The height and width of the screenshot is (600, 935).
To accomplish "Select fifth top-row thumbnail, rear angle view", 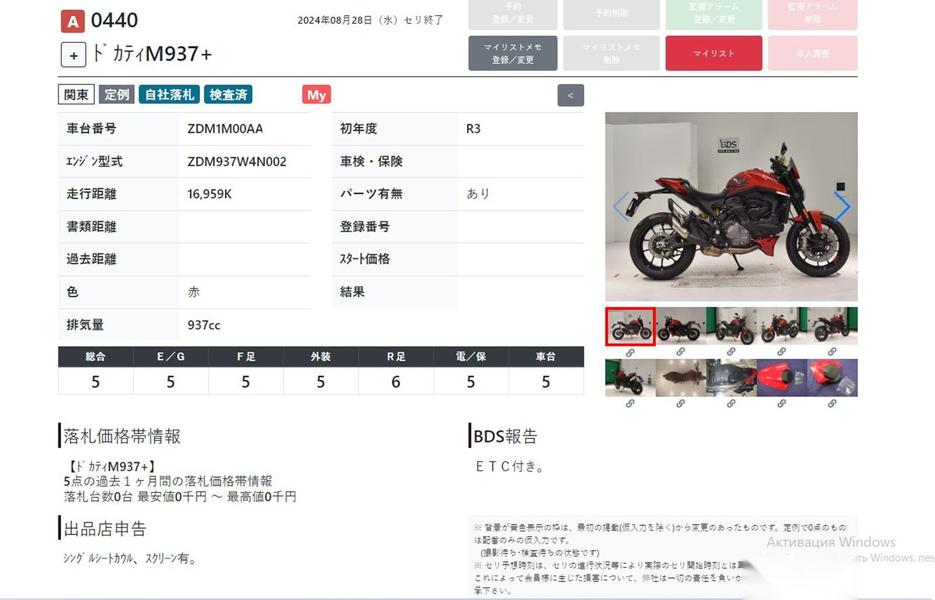I will click(832, 326).
